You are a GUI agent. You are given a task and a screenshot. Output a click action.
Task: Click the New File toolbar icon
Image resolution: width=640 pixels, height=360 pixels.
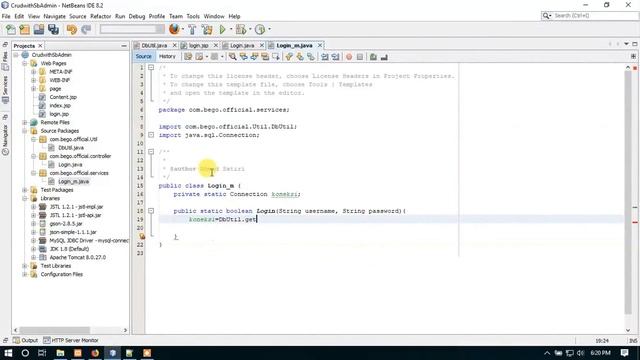pos(11,29)
